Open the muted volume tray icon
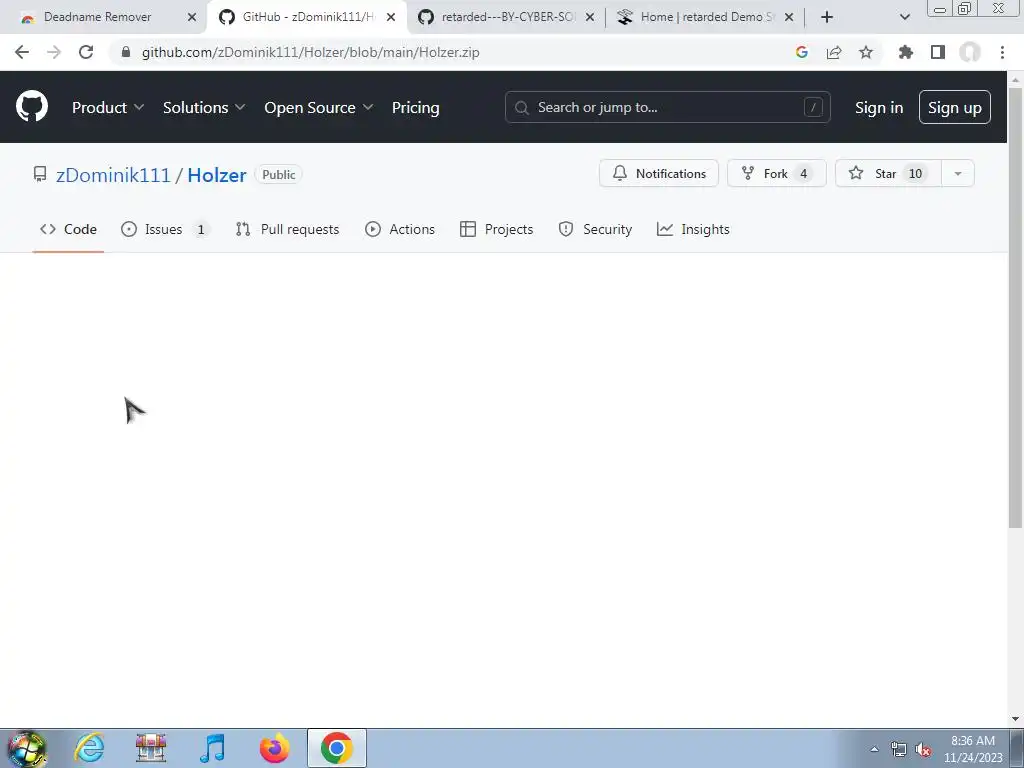Screen dimensions: 1024x768 click(x=923, y=750)
